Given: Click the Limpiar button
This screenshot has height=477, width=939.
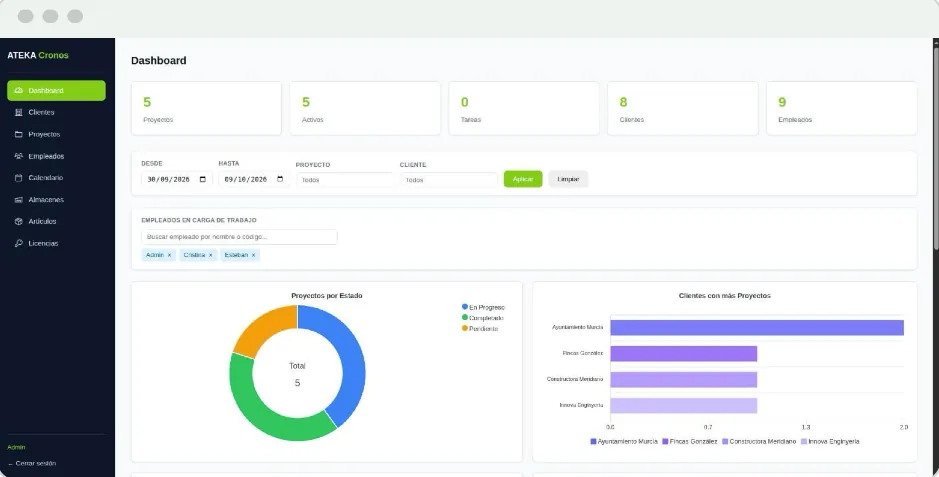Looking at the screenshot, I should coord(568,179).
